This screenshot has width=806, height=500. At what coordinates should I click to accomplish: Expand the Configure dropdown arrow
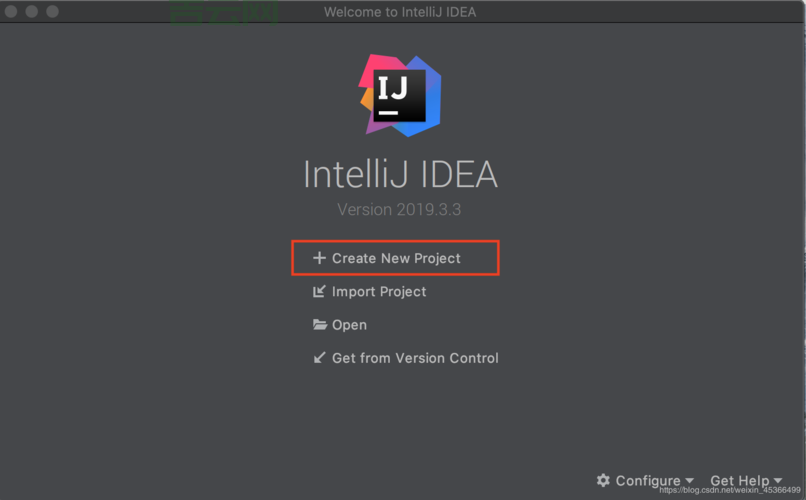point(689,481)
